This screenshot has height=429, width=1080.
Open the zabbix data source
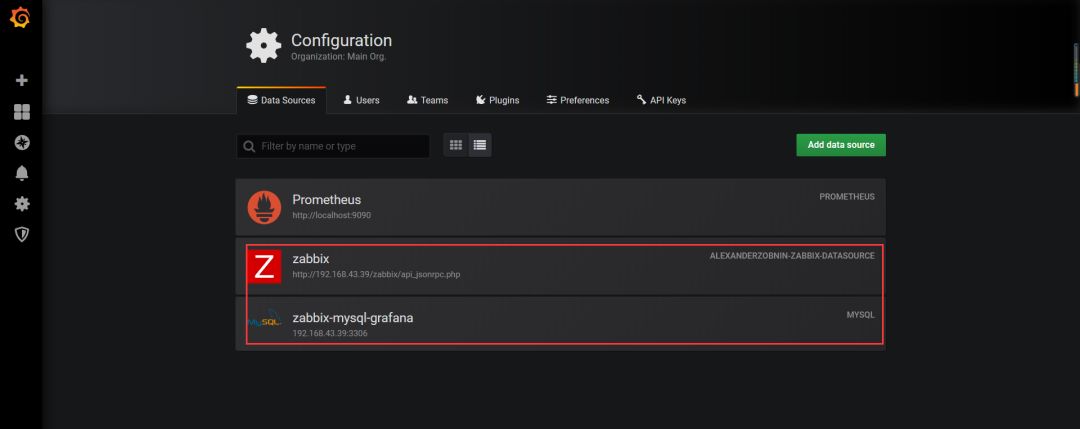pyautogui.click(x=561, y=266)
